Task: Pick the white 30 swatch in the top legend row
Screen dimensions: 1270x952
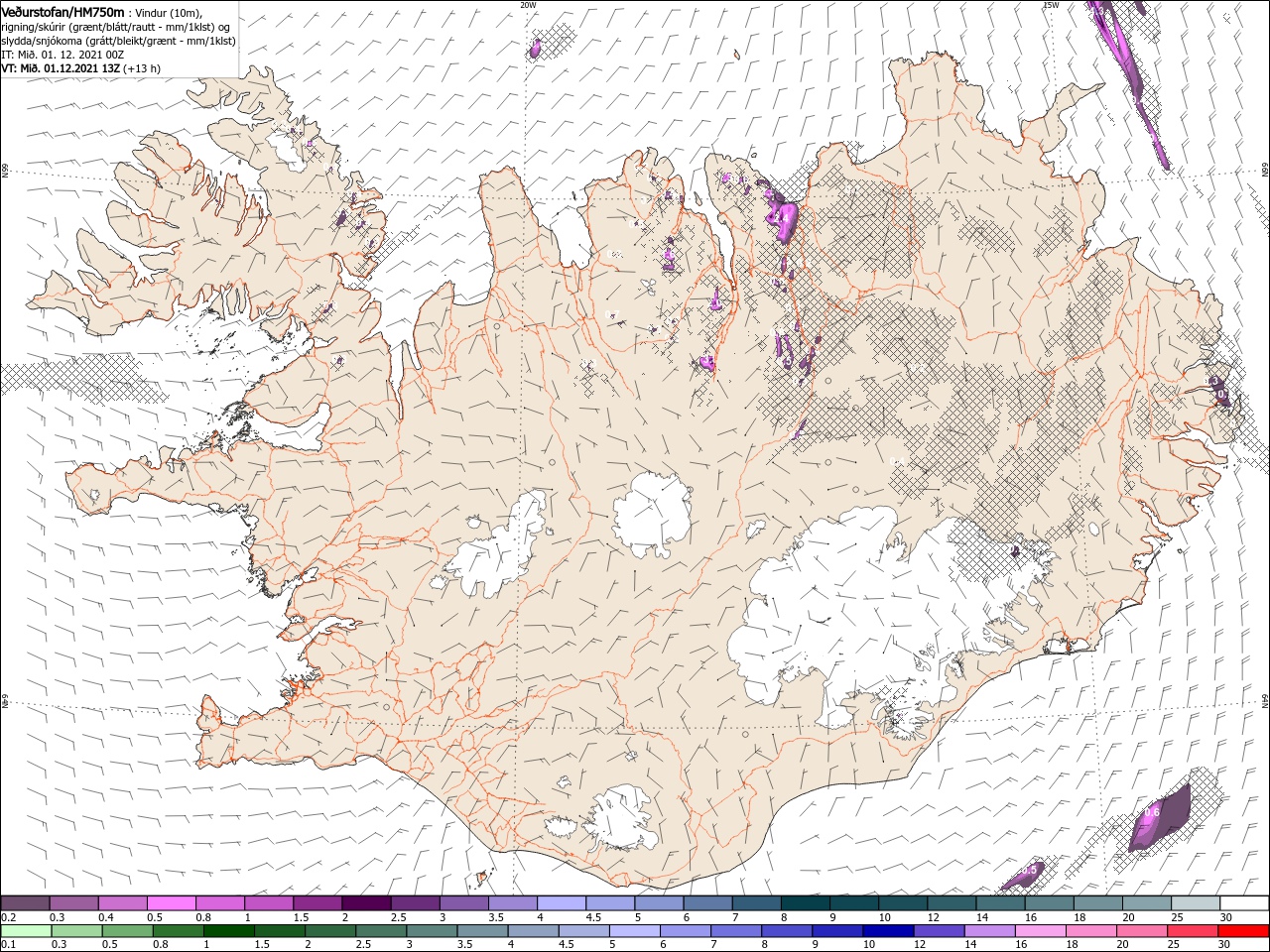Action: pos(1244,902)
